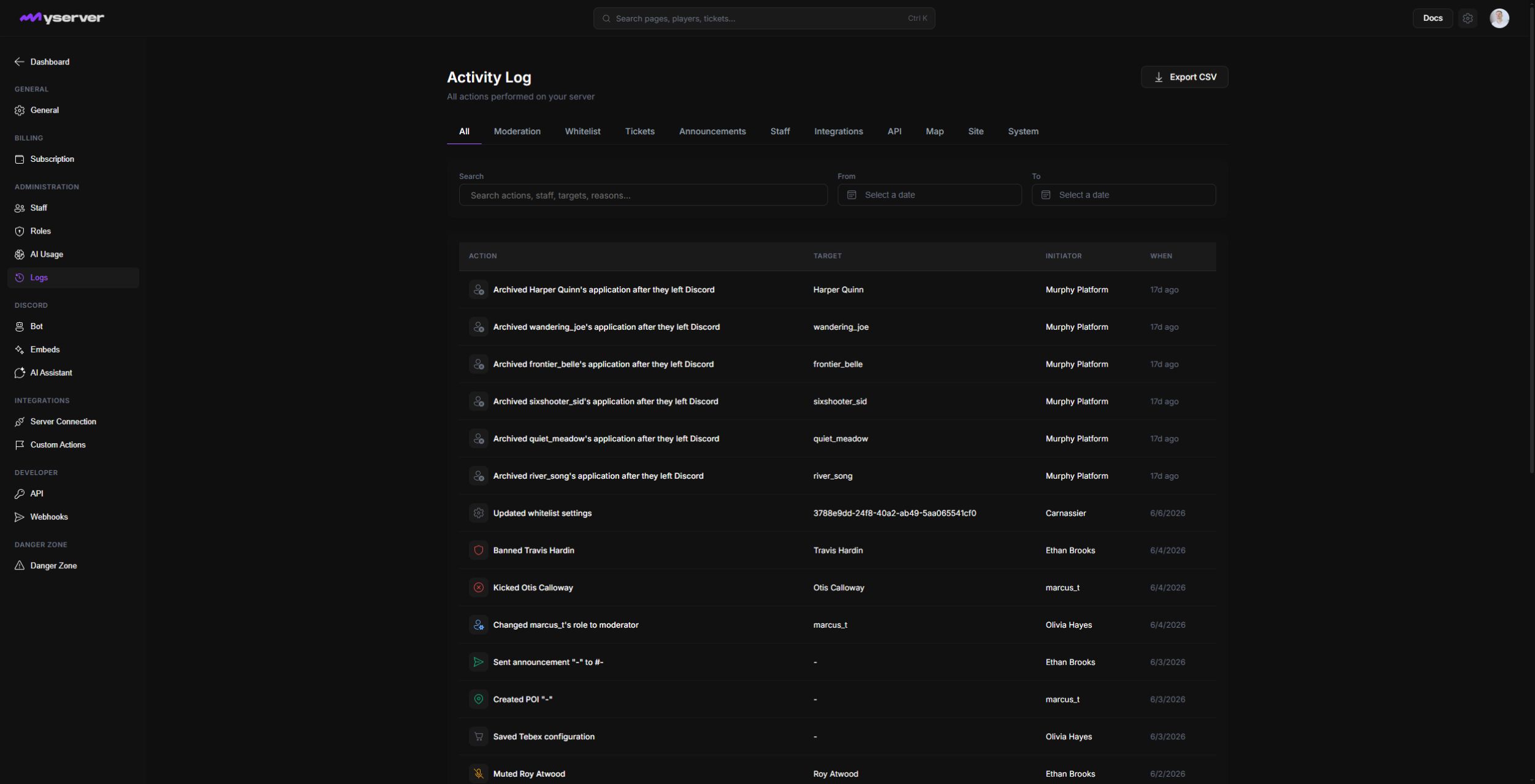Open the Tickets tab

point(639,131)
